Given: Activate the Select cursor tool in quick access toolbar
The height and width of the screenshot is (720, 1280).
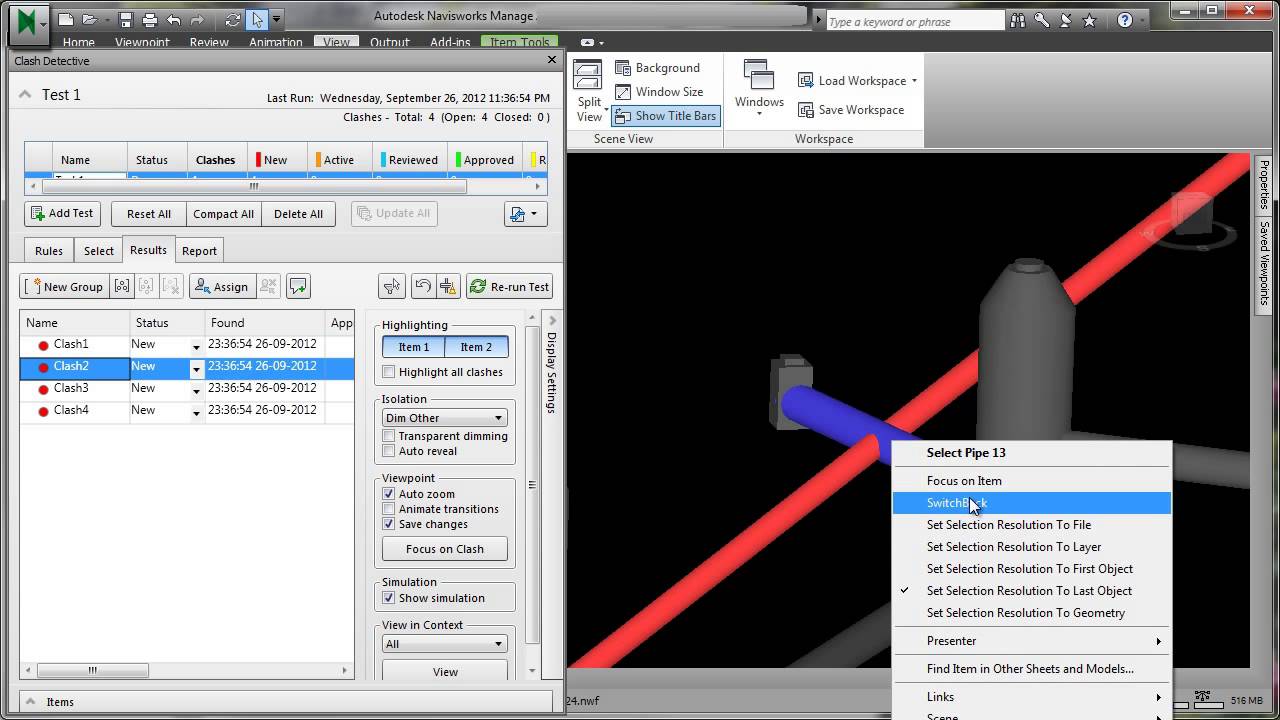Looking at the screenshot, I should [x=257, y=20].
